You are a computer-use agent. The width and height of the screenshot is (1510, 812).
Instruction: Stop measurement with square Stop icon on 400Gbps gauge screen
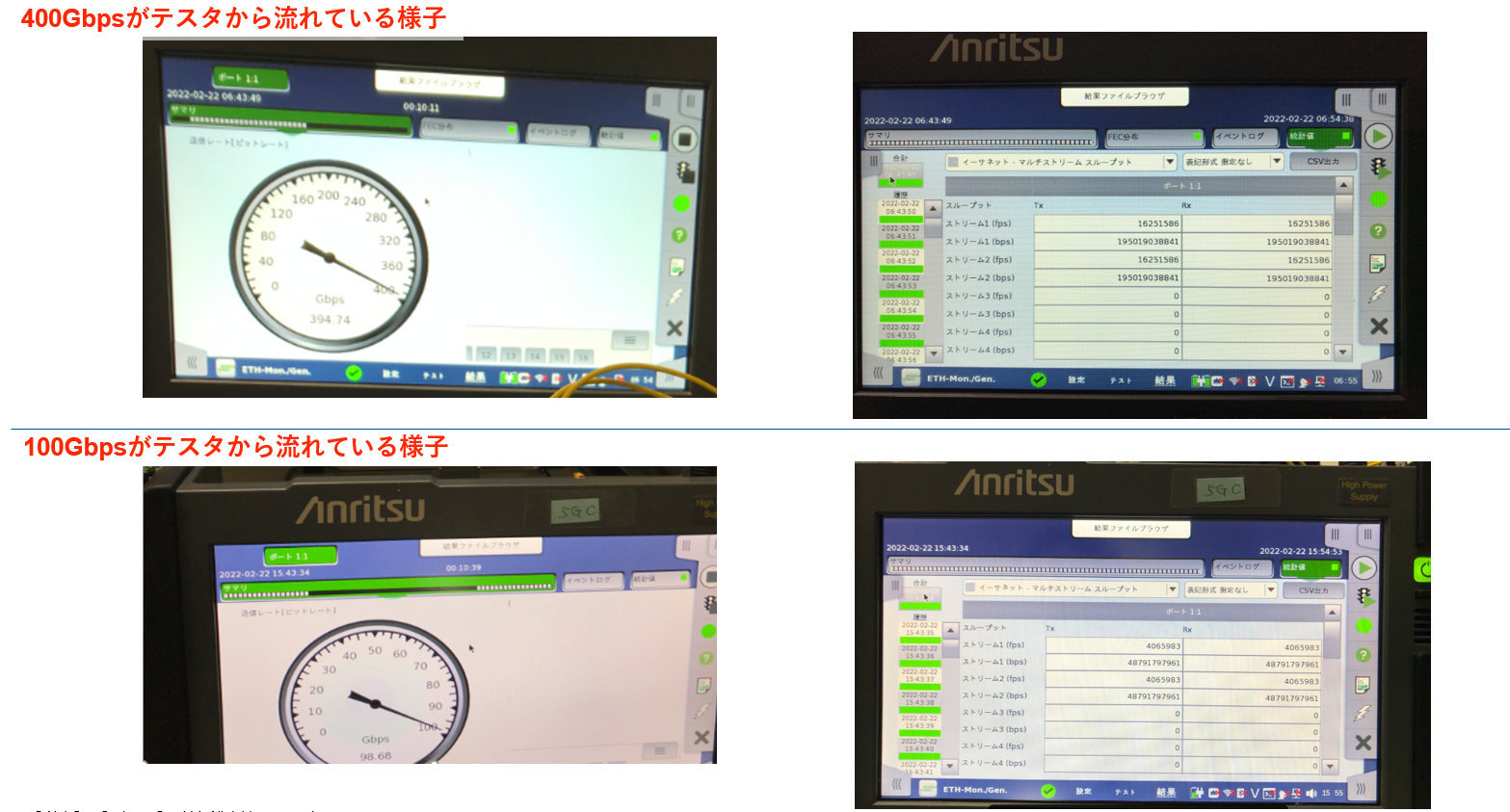pyautogui.click(x=684, y=140)
